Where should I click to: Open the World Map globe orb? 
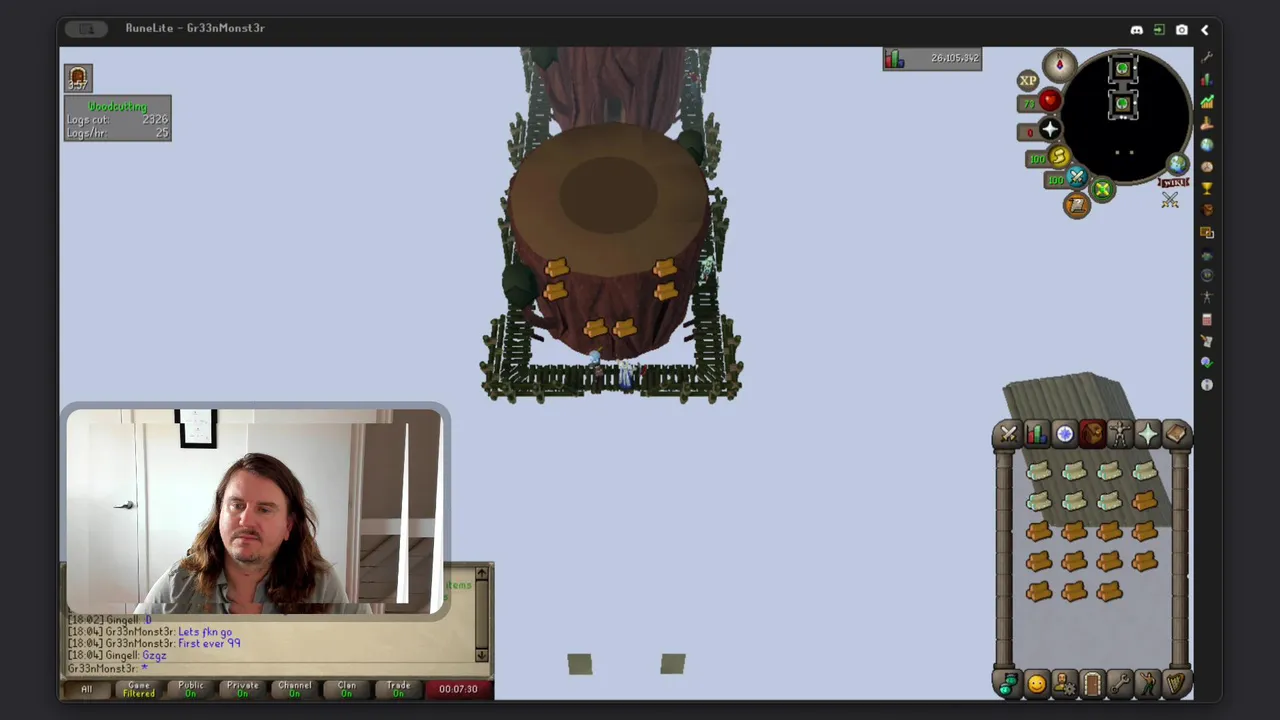tap(1177, 165)
